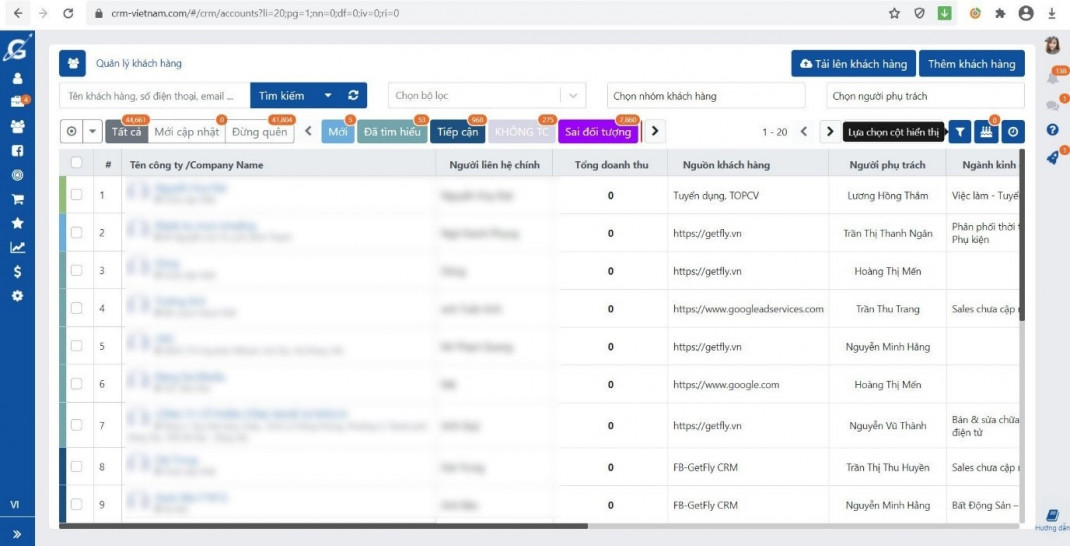
Task: Click the customer name search input field
Action: pos(154,96)
